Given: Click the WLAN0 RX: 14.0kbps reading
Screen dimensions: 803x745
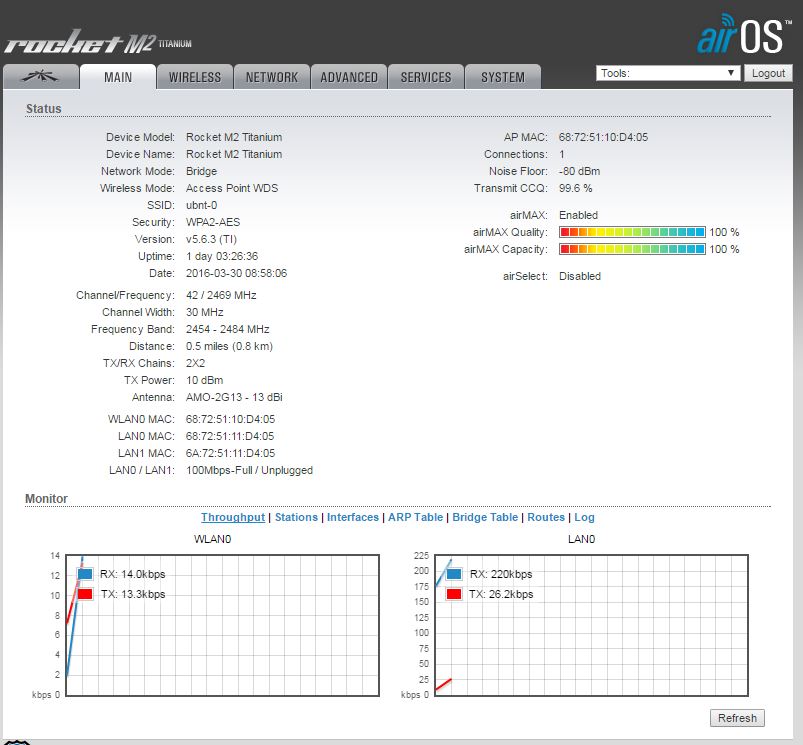Looking at the screenshot, I should [x=133, y=574].
